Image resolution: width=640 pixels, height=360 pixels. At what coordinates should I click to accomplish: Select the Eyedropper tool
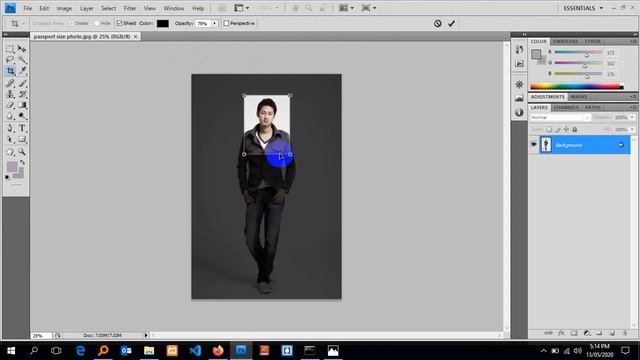pos(22,71)
